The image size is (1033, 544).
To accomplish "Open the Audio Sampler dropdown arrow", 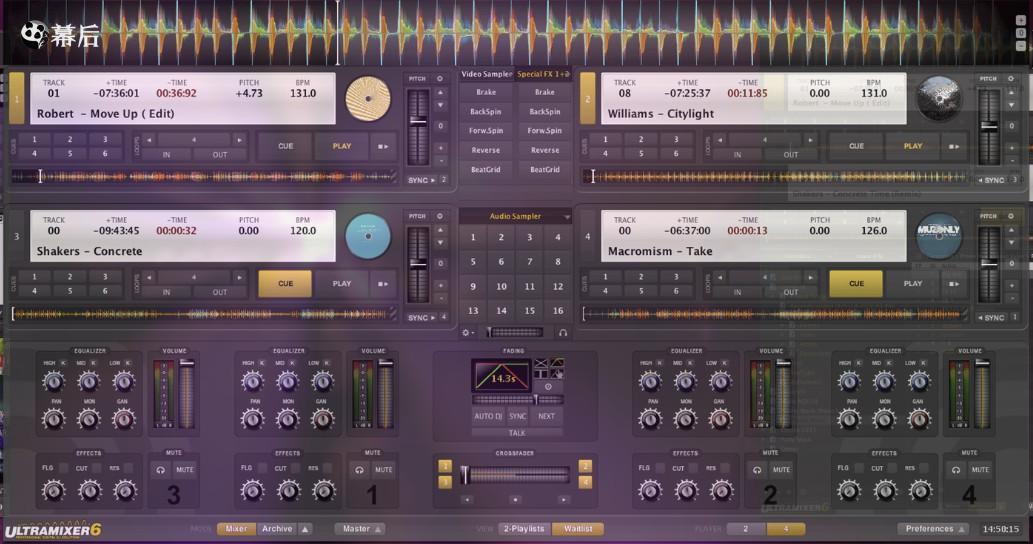I will (x=566, y=217).
